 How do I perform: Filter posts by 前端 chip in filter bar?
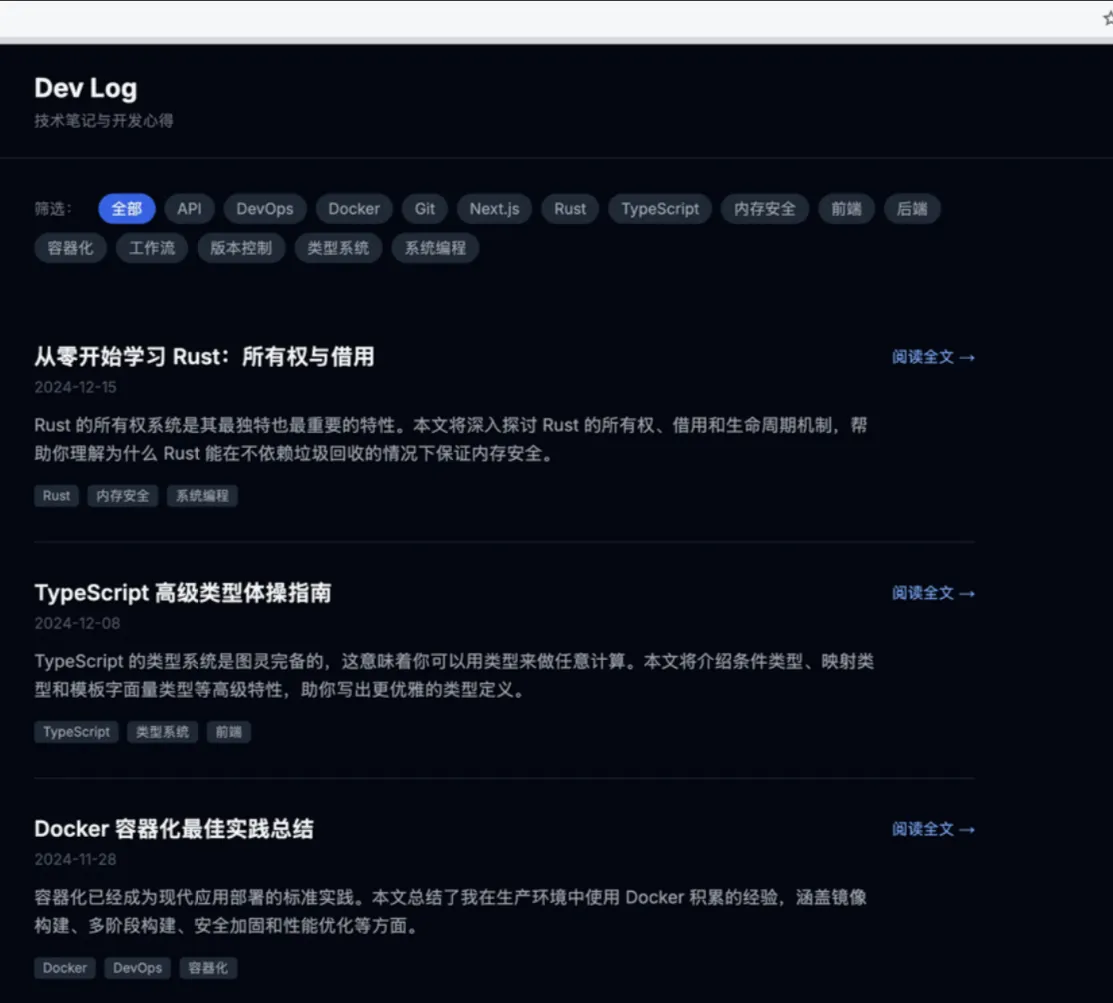click(x=846, y=209)
